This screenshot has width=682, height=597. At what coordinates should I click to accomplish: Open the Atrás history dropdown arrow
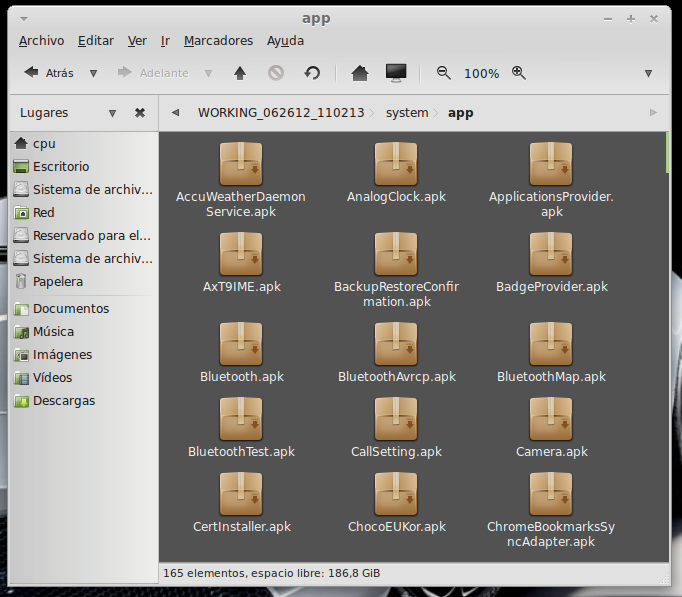[93, 73]
